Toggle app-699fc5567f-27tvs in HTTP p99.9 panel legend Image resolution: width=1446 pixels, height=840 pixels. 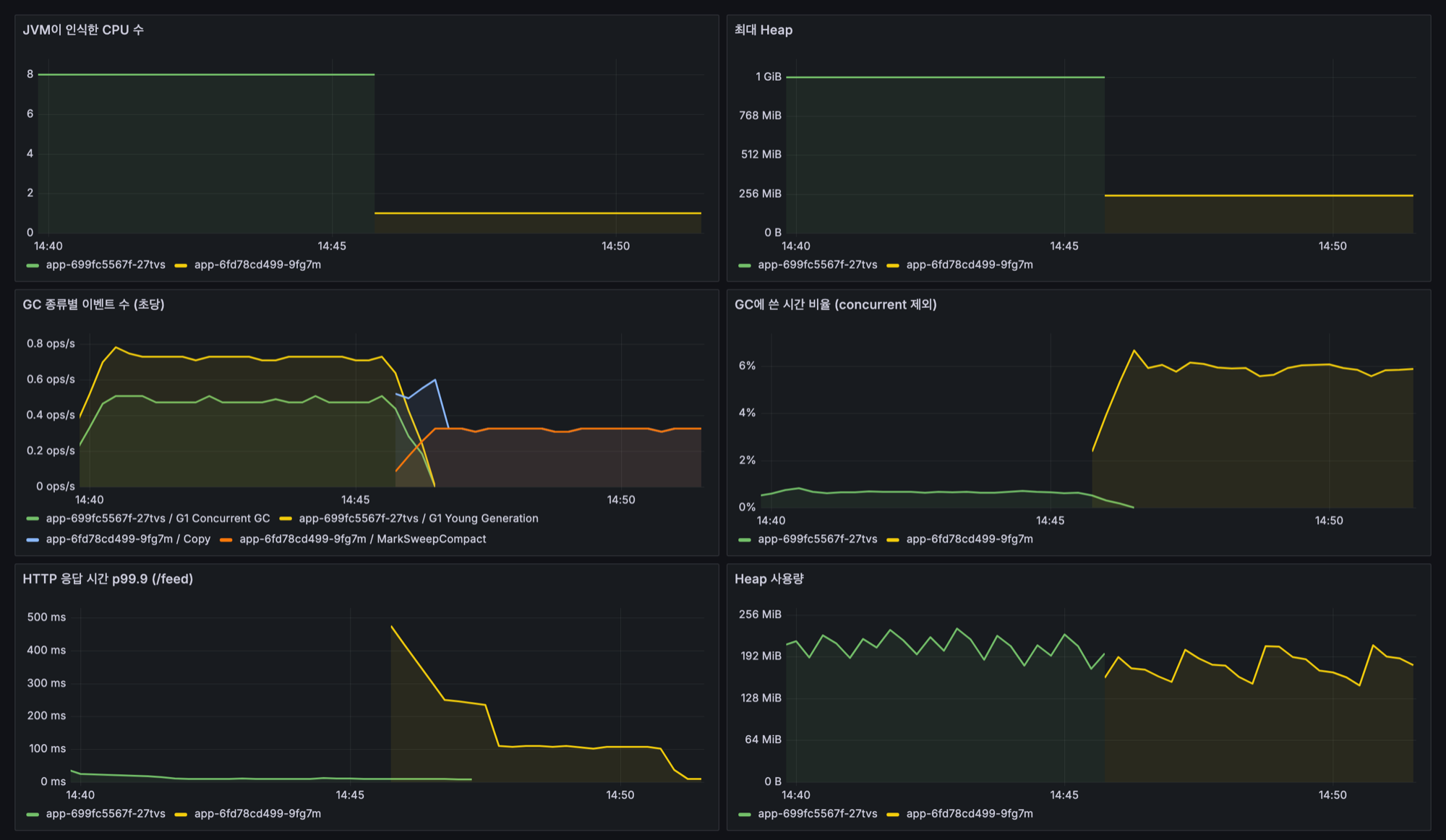pos(106,814)
